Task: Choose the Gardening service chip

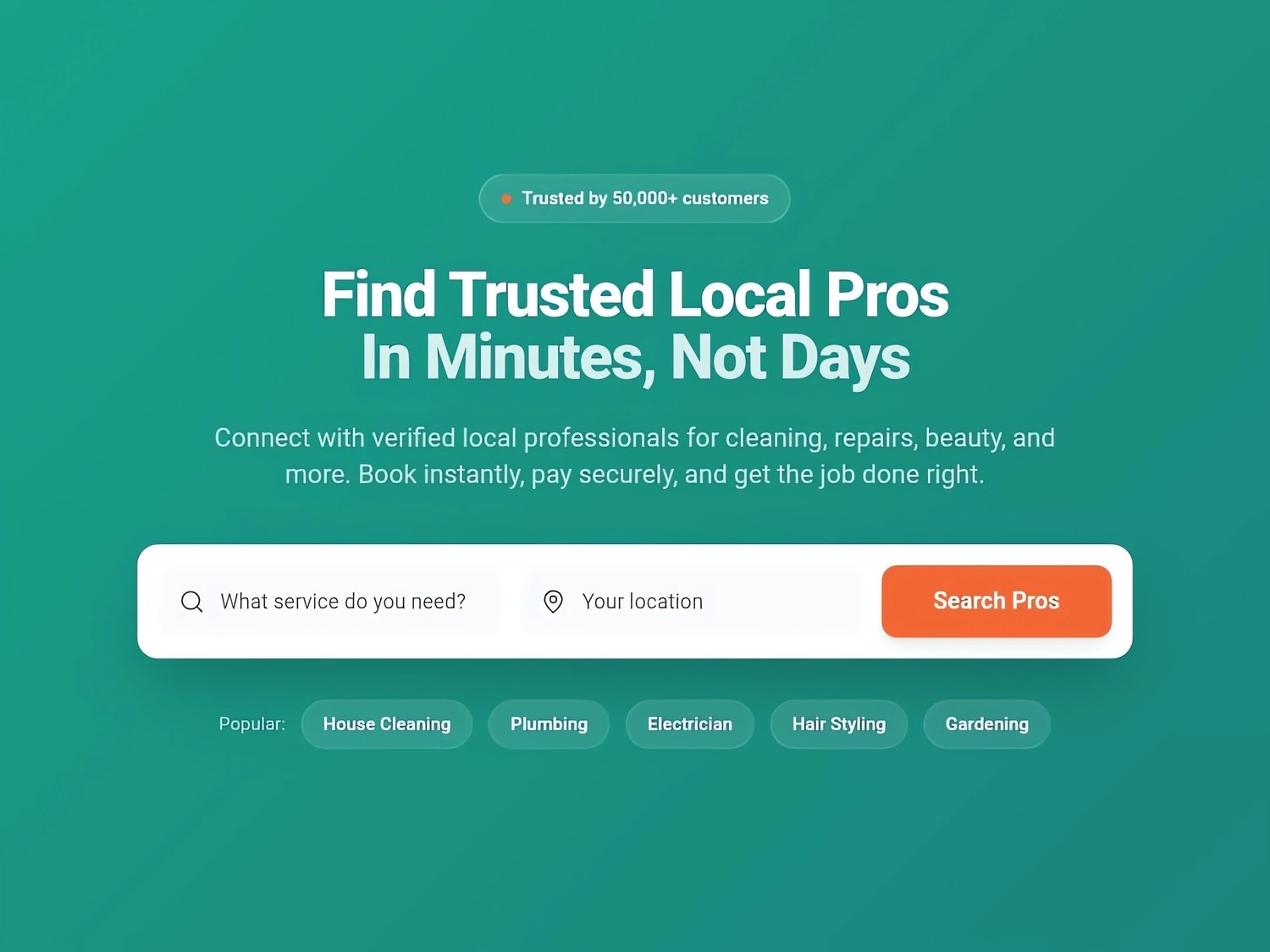Action: pos(987,724)
